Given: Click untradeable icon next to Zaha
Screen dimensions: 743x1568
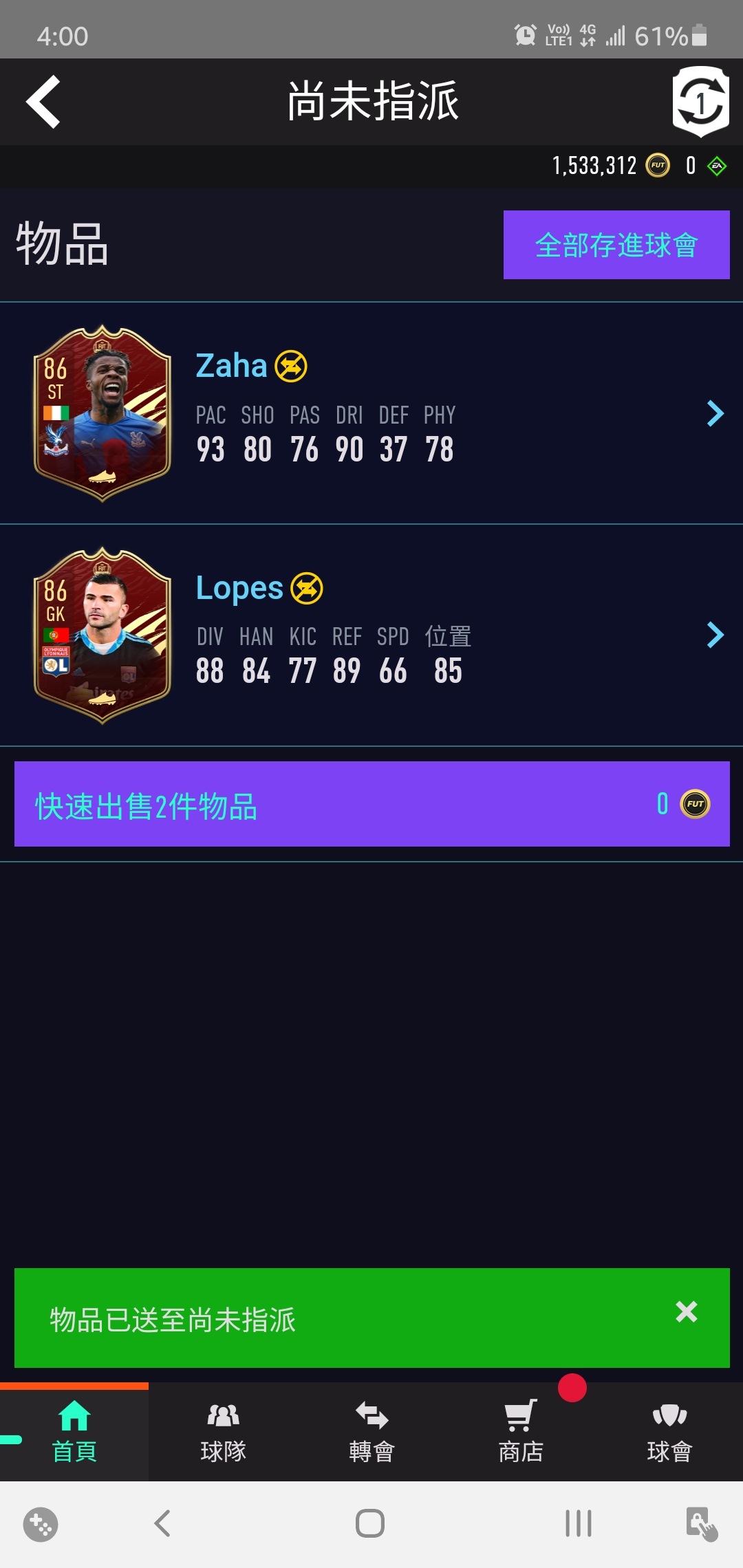Looking at the screenshot, I should click(x=291, y=366).
